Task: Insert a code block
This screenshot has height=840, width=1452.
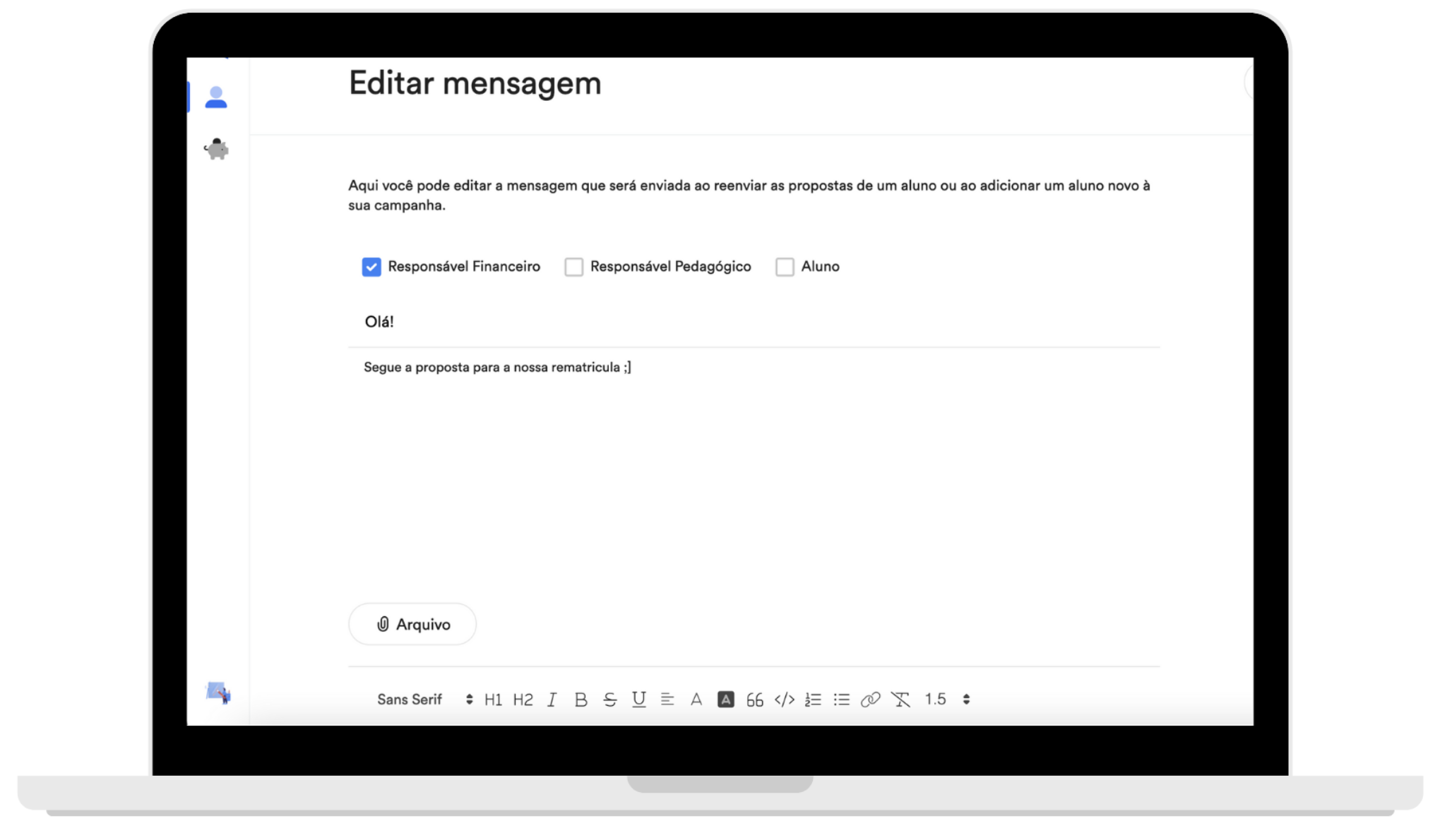Action: pyautogui.click(x=785, y=700)
